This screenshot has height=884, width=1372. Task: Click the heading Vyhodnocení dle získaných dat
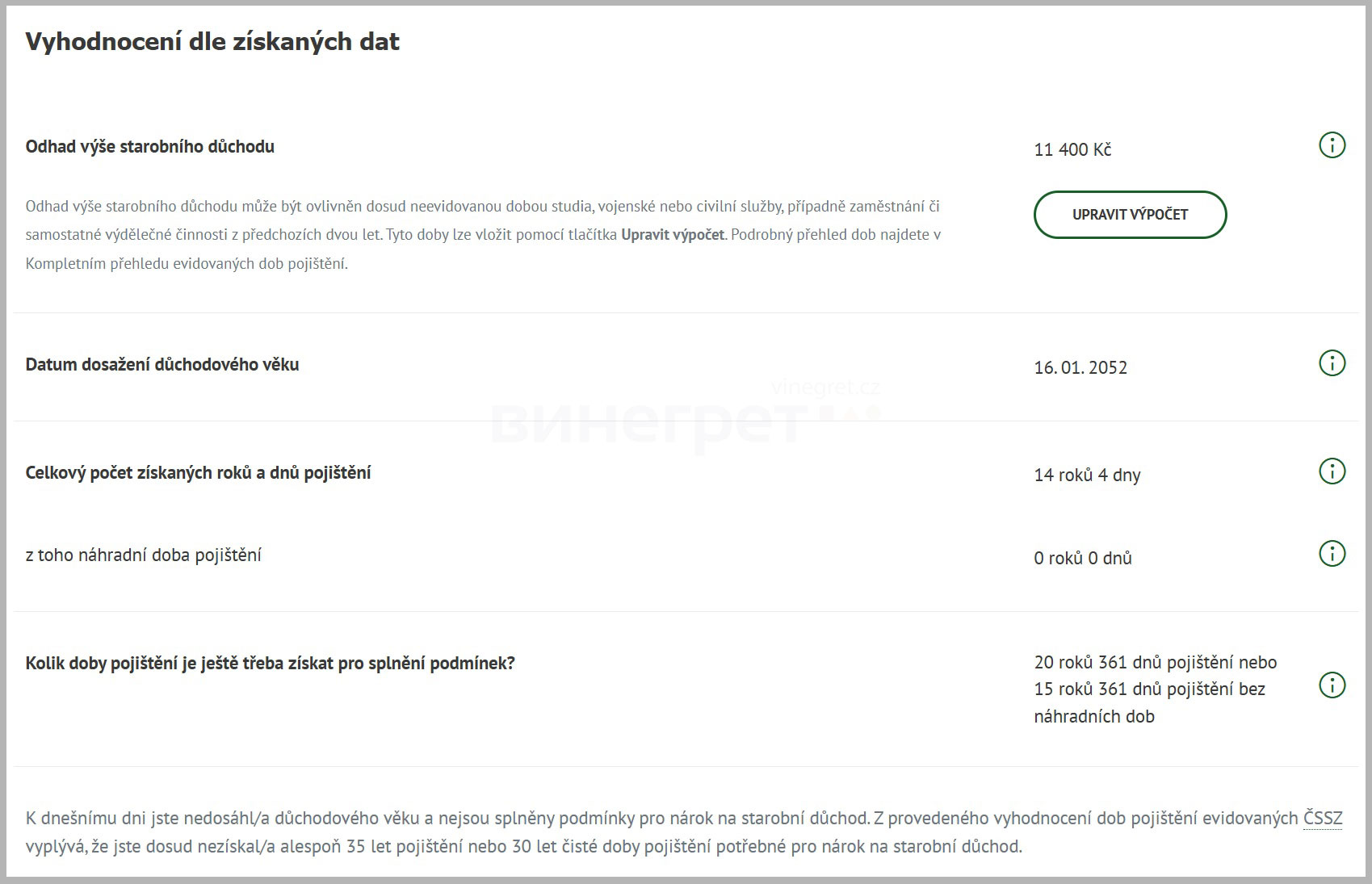click(212, 42)
